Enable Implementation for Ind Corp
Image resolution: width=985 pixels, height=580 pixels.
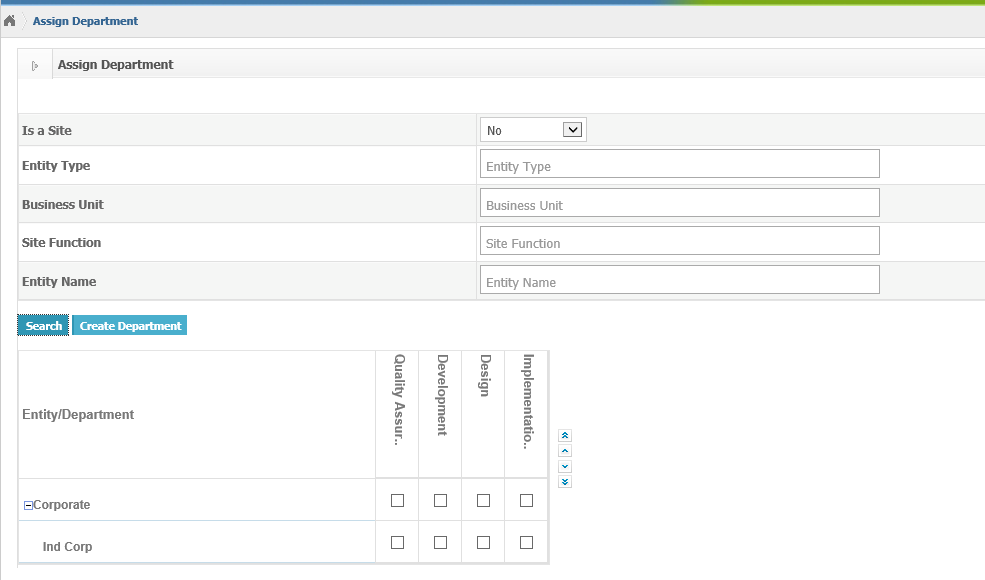tap(526, 542)
